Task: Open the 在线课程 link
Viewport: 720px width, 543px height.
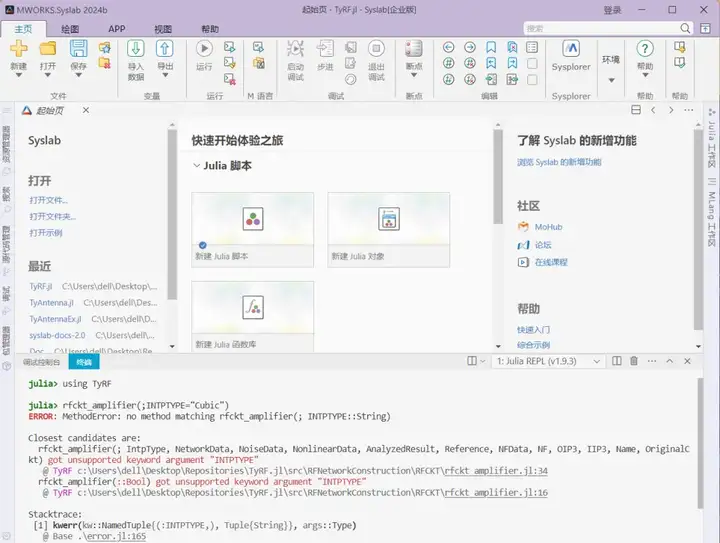Action: click(551, 262)
